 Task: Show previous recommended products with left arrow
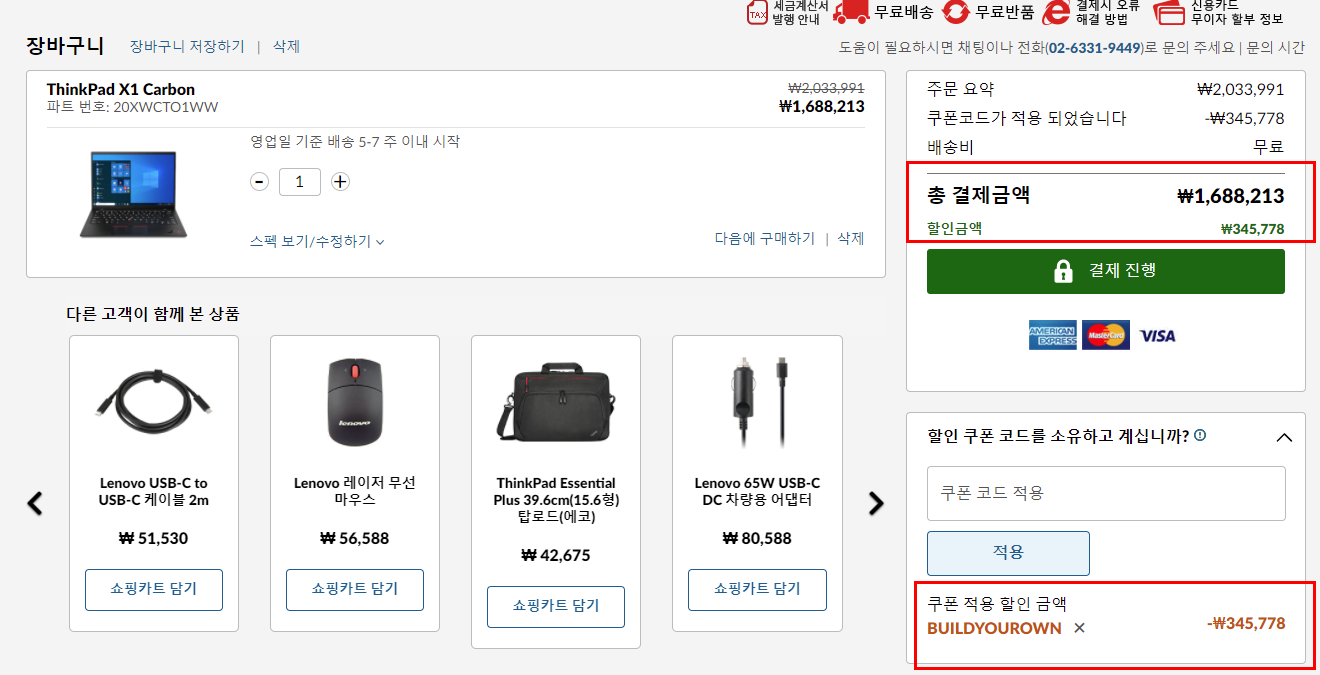tap(35, 503)
